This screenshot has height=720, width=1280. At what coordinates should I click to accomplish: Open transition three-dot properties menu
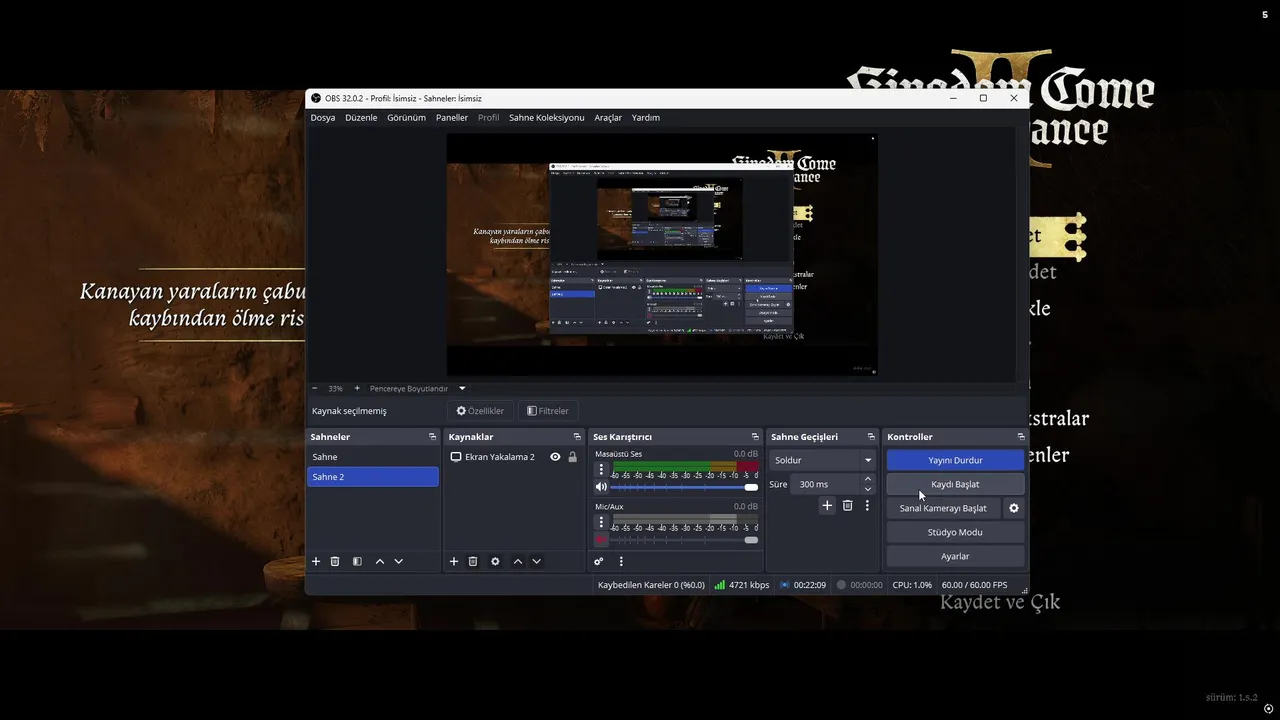[x=867, y=506]
